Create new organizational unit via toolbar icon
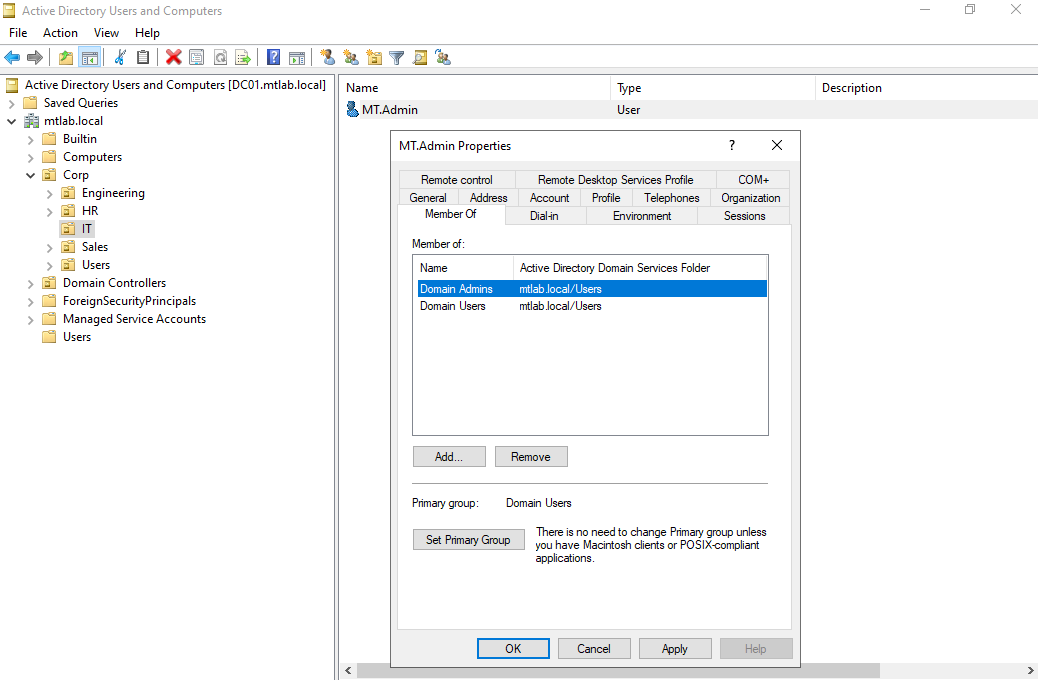1038x680 pixels. pyautogui.click(x=374, y=58)
